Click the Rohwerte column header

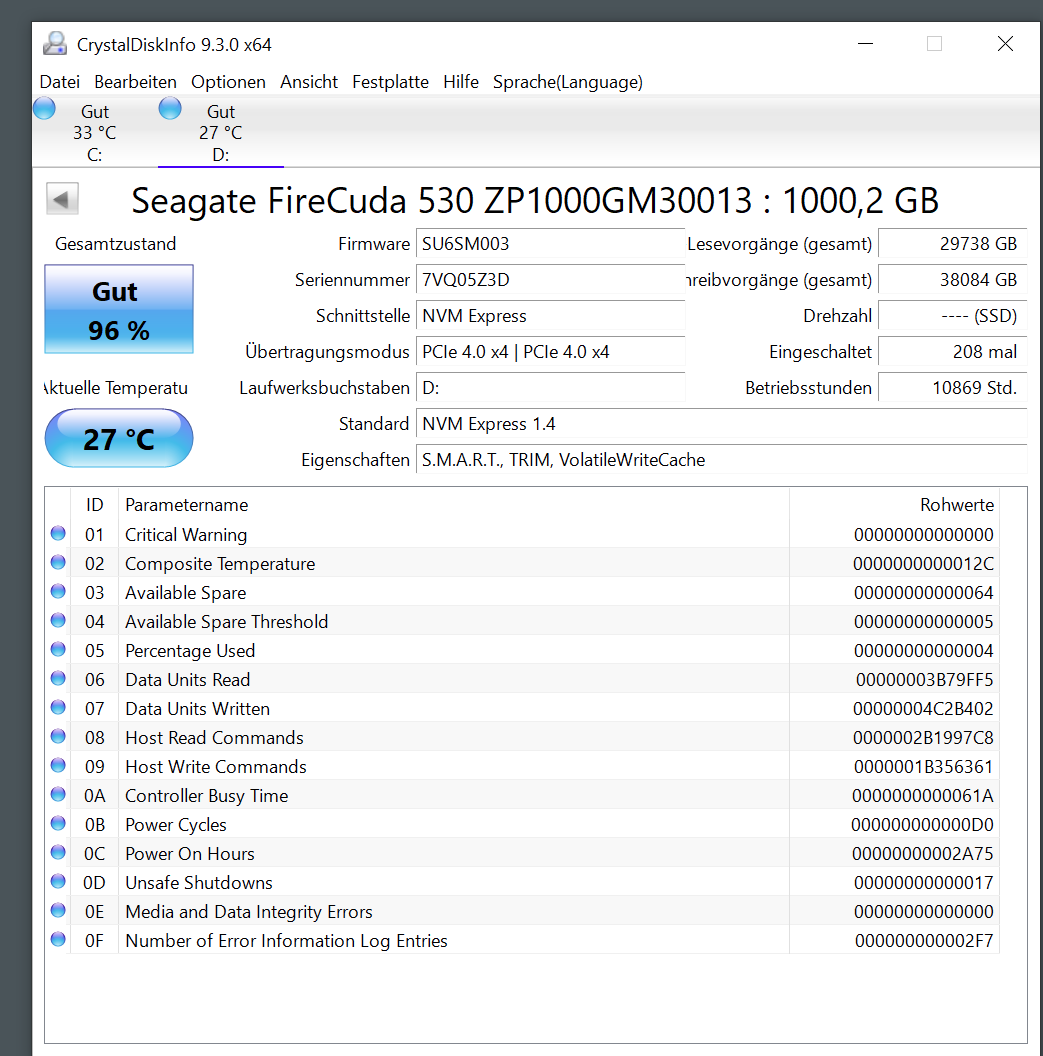click(894, 505)
